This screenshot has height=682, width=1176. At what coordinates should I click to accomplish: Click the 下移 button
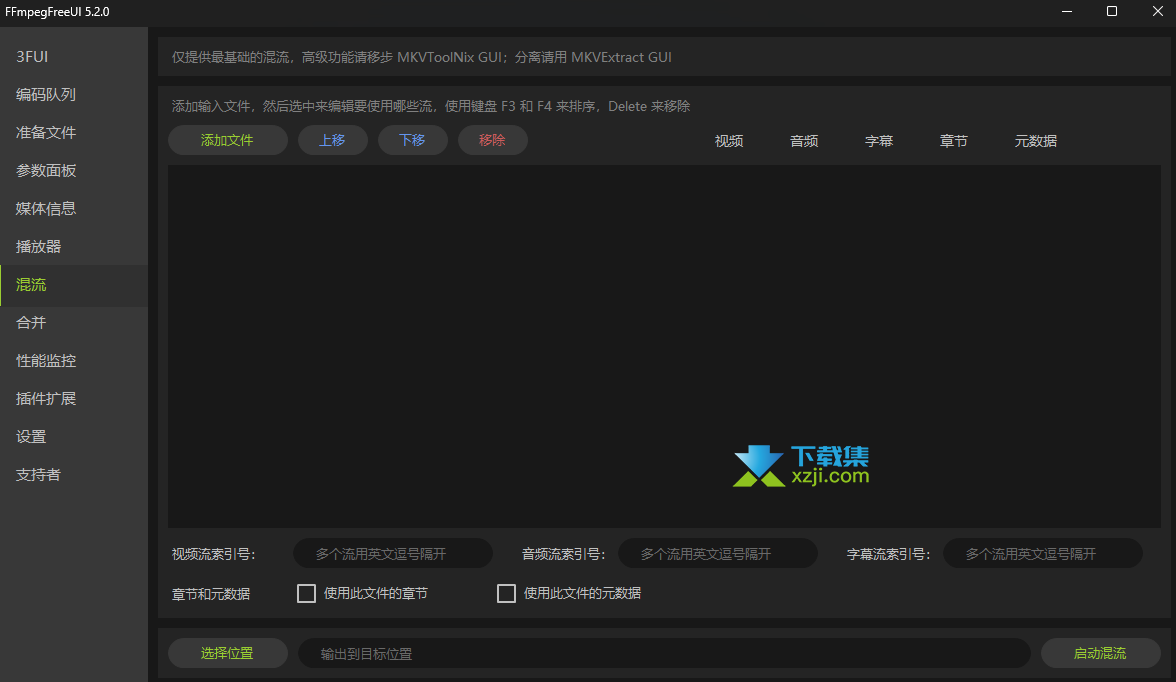coord(412,140)
